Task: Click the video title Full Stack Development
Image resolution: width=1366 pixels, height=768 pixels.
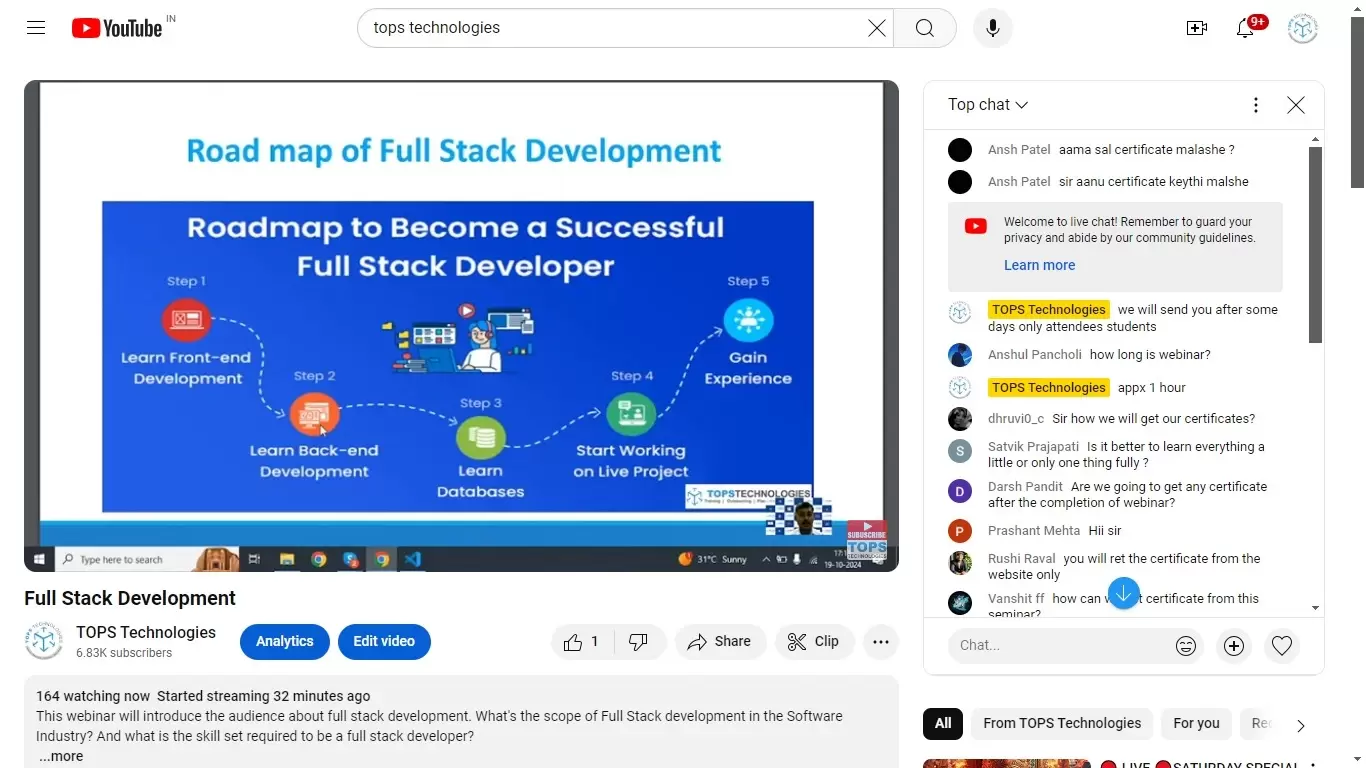Action: [x=130, y=598]
